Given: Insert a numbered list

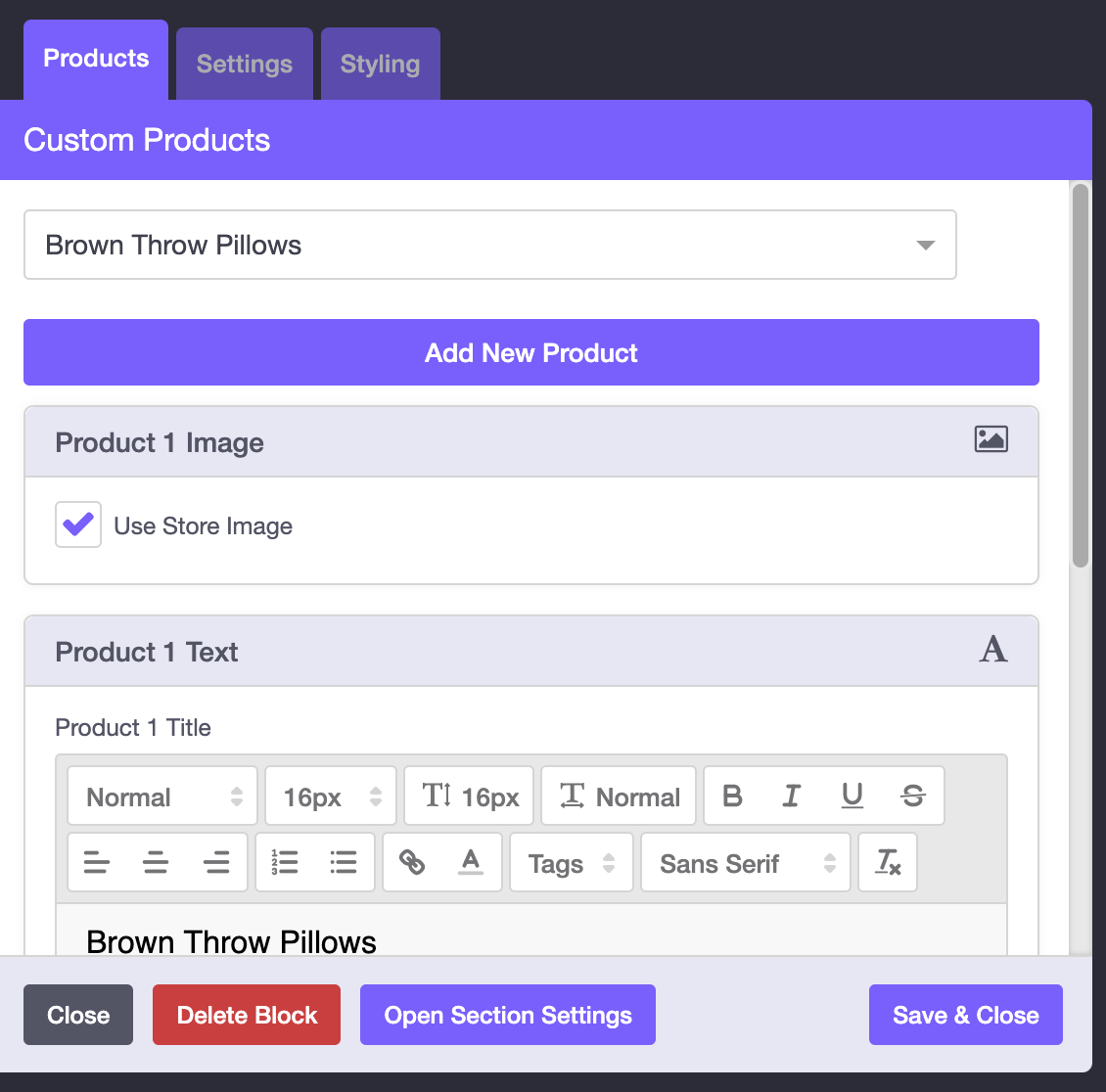Looking at the screenshot, I should pos(285,863).
